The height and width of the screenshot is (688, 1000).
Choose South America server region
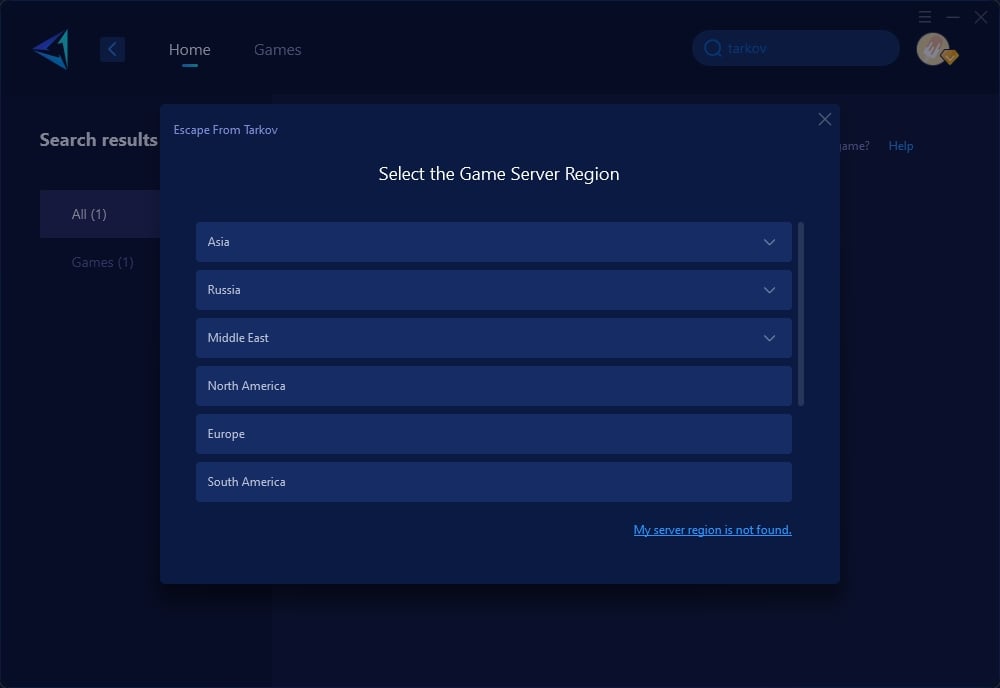[494, 482]
